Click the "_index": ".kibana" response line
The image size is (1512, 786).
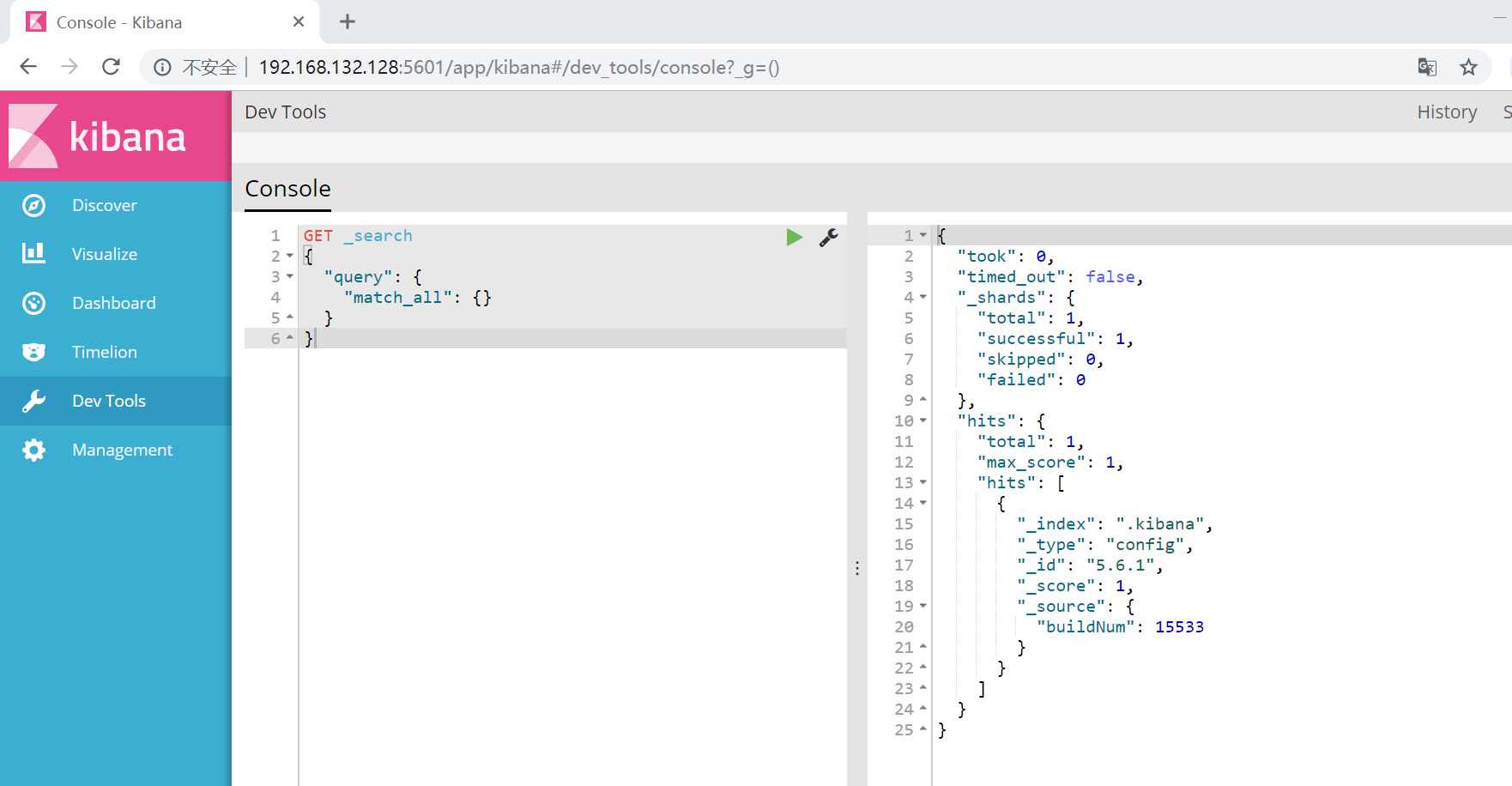1115,523
